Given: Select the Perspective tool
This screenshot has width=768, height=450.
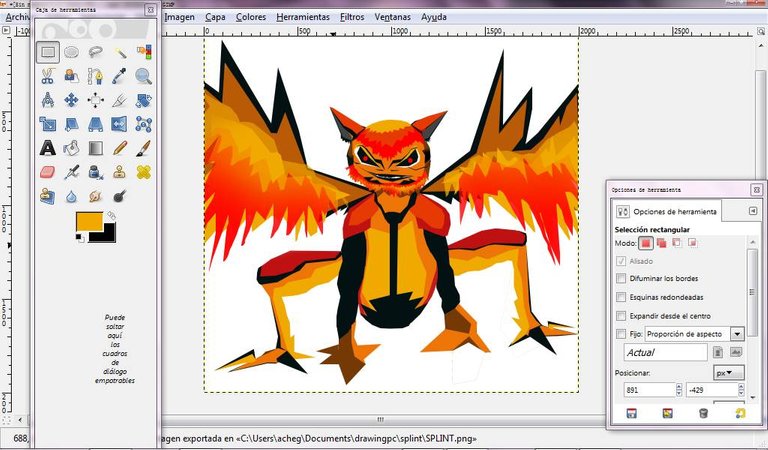Looking at the screenshot, I should click(96, 124).
